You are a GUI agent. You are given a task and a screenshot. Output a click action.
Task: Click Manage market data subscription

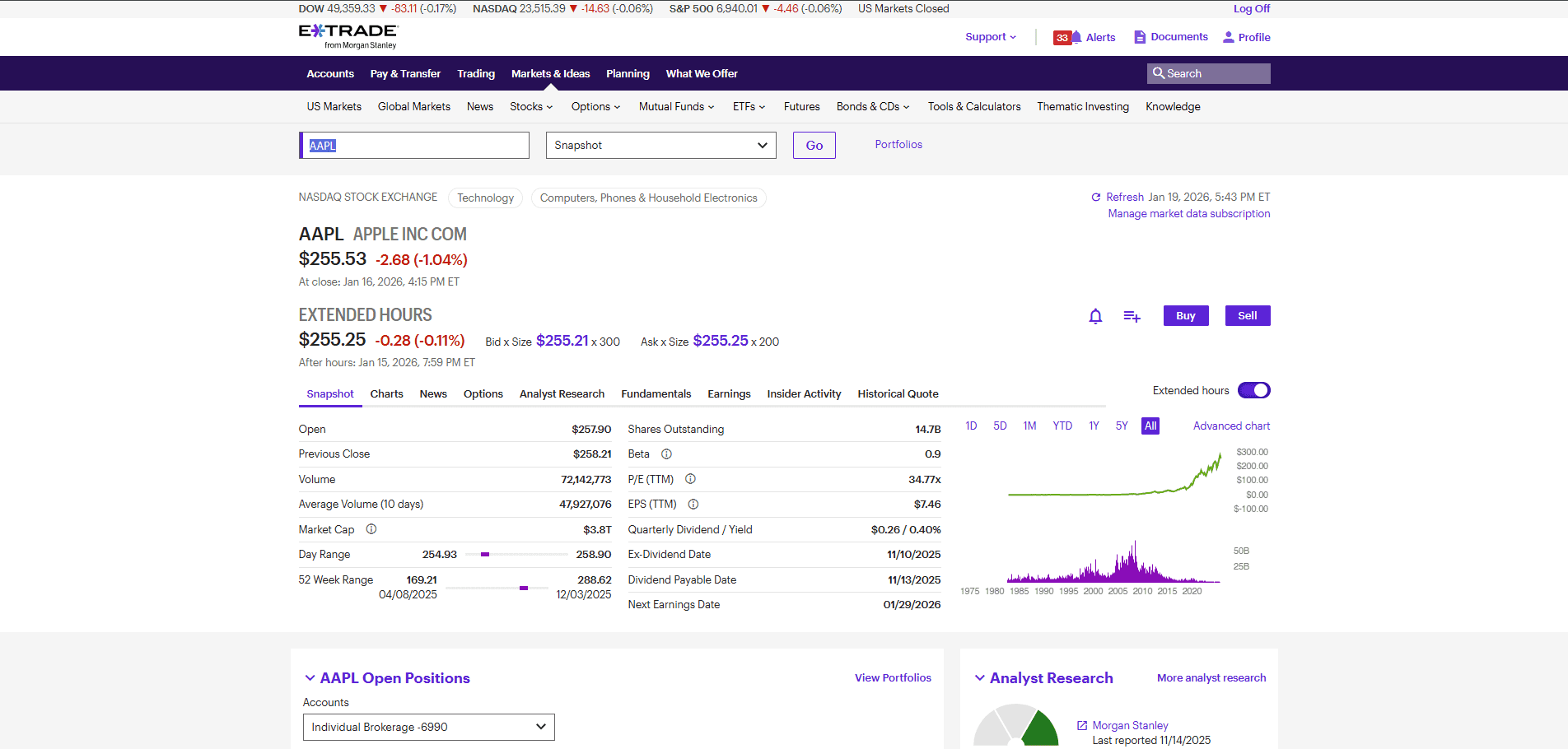[x=1188, y=214]
